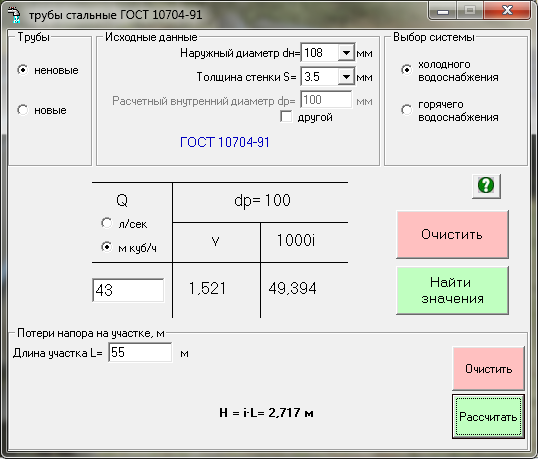Click the flow Q input field 43
538x459 pixels.
(128, 290)
